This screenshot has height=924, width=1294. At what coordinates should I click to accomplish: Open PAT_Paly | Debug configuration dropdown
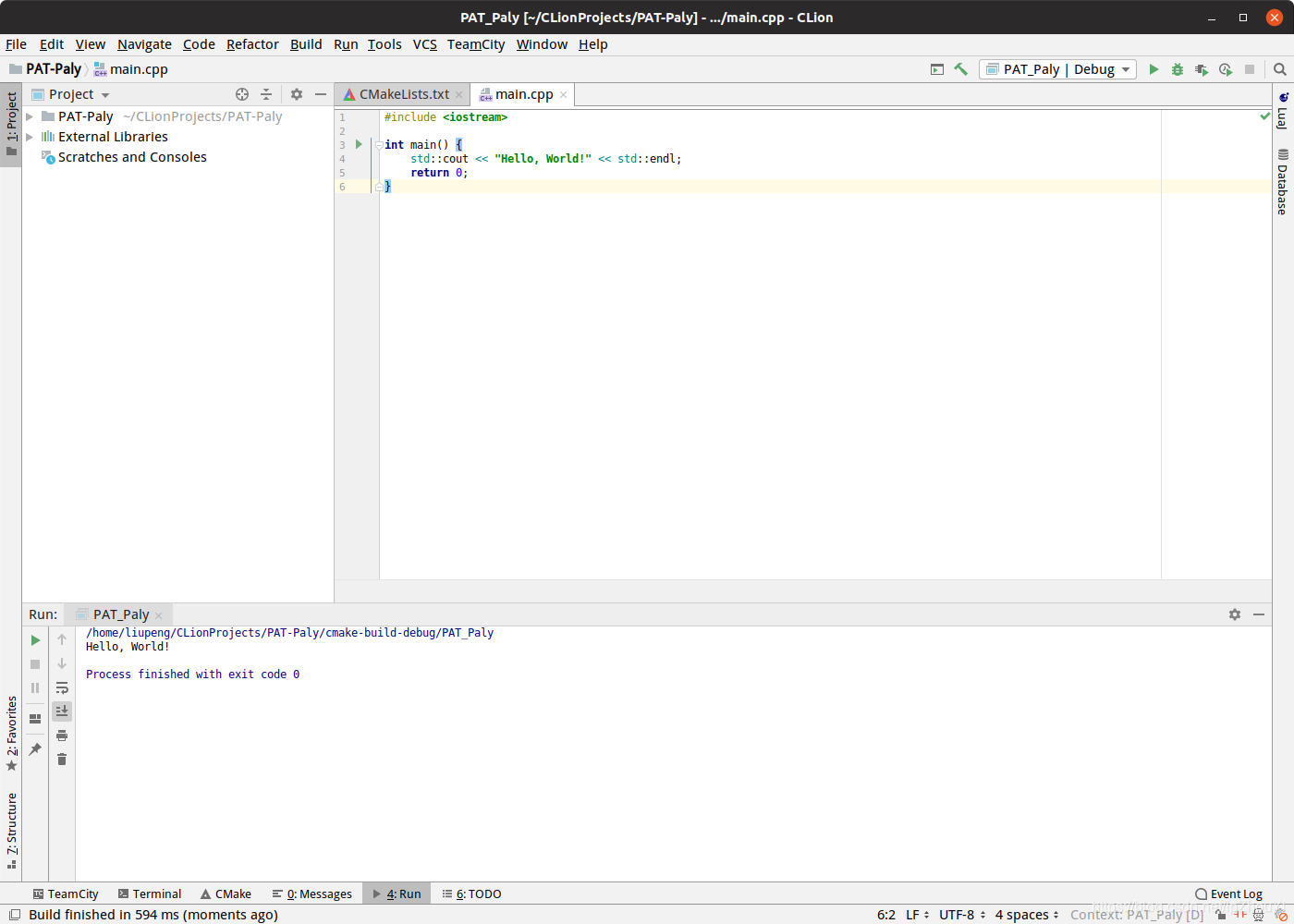(1057, 69)
